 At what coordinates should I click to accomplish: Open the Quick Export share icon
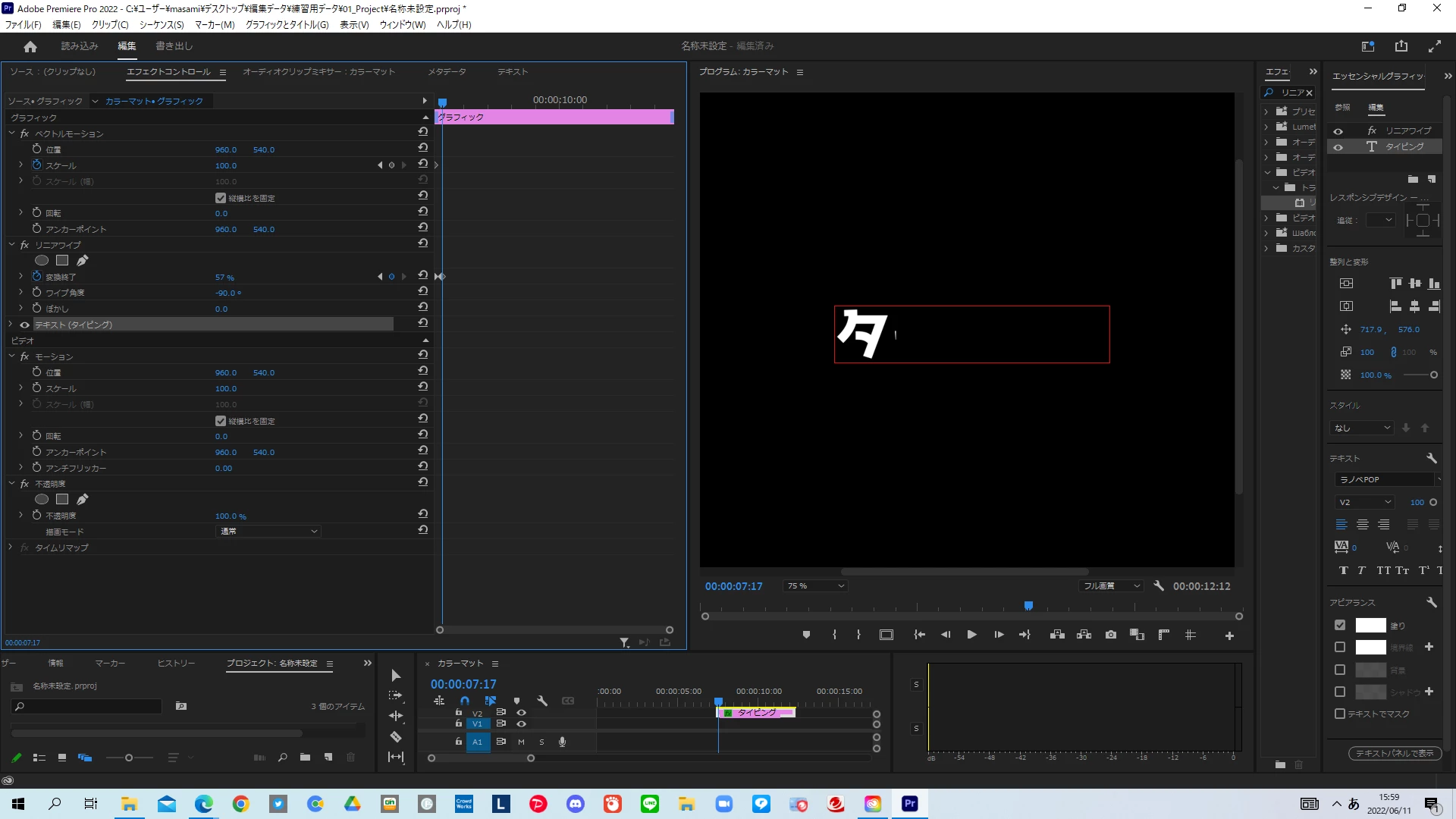click(x=1401, y=46)
